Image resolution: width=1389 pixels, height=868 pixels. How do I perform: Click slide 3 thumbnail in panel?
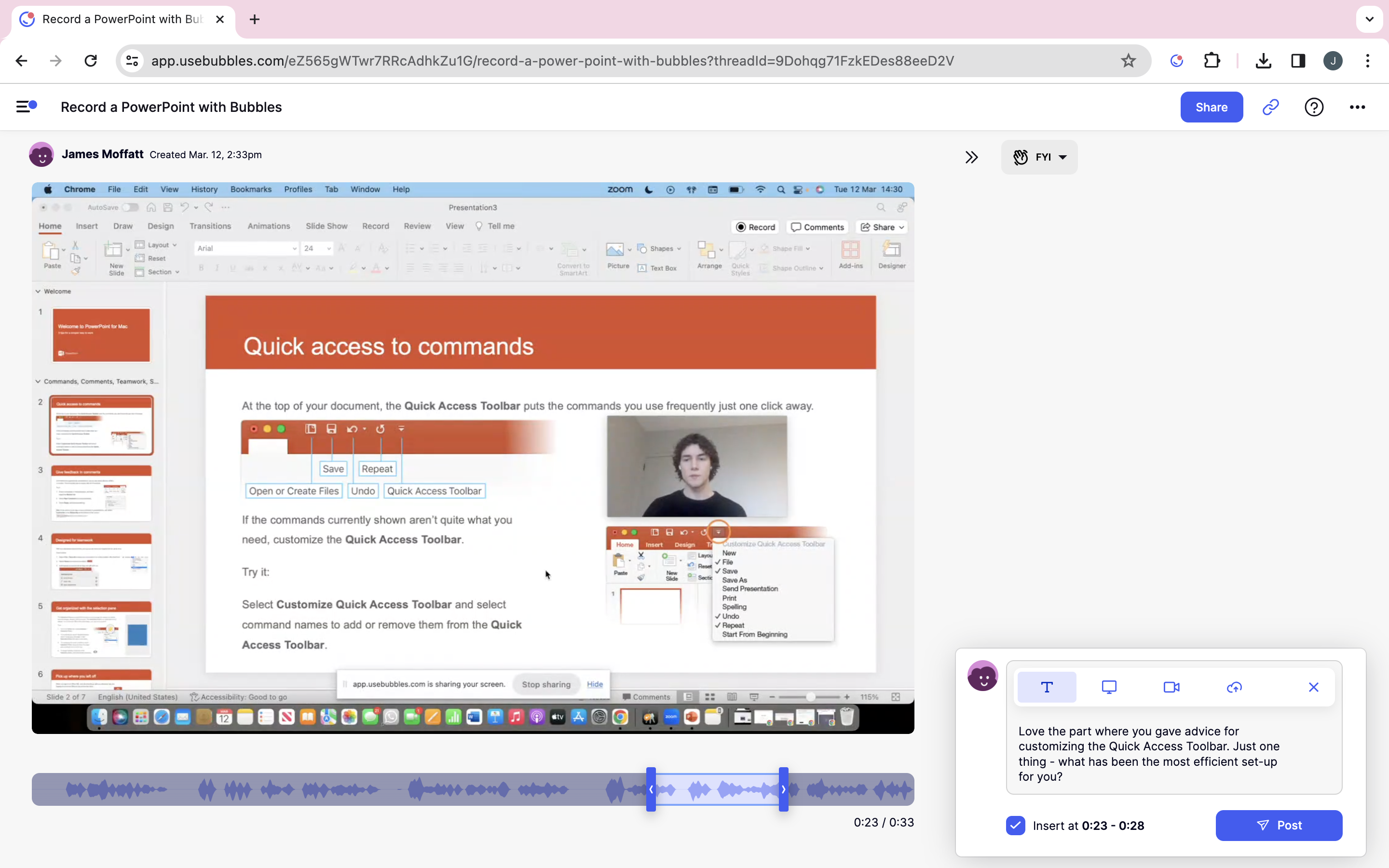click(x=101, y=492)
